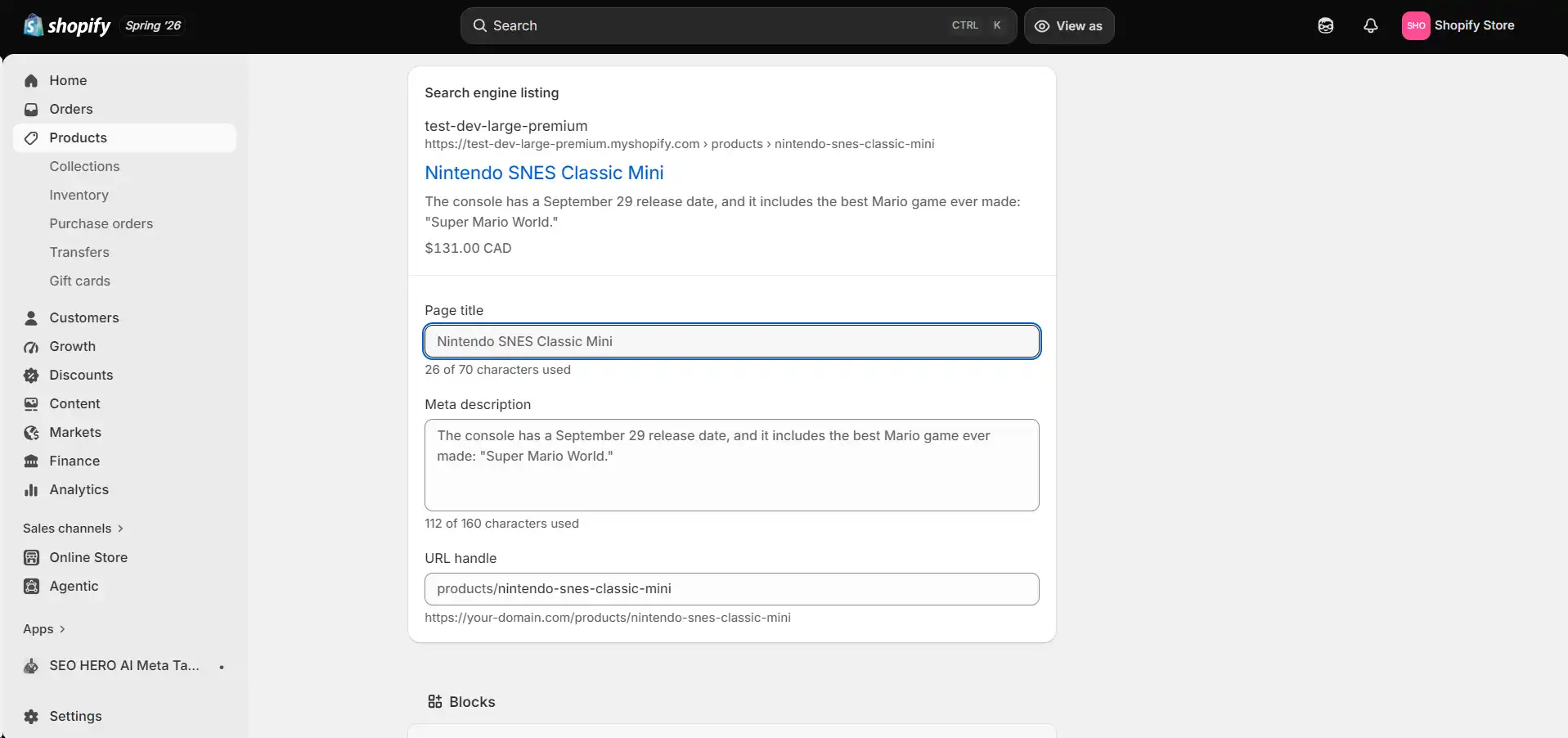Click the Blocks section grid icon
This screenshot has width=1568, height=738.
click(x=435, y=702)
